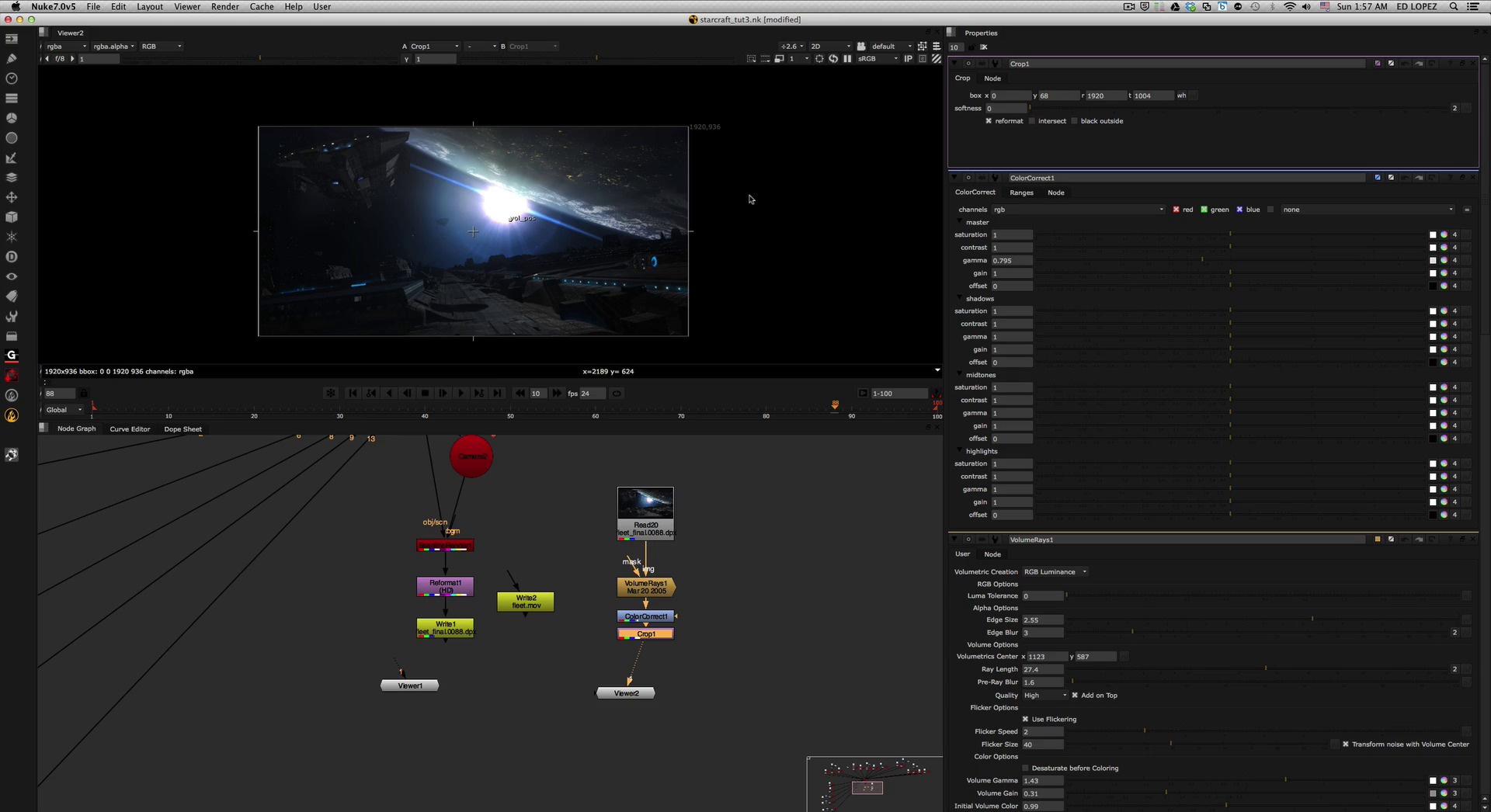Open the Transform nodes arrows icon

click(x=12, y=197)
